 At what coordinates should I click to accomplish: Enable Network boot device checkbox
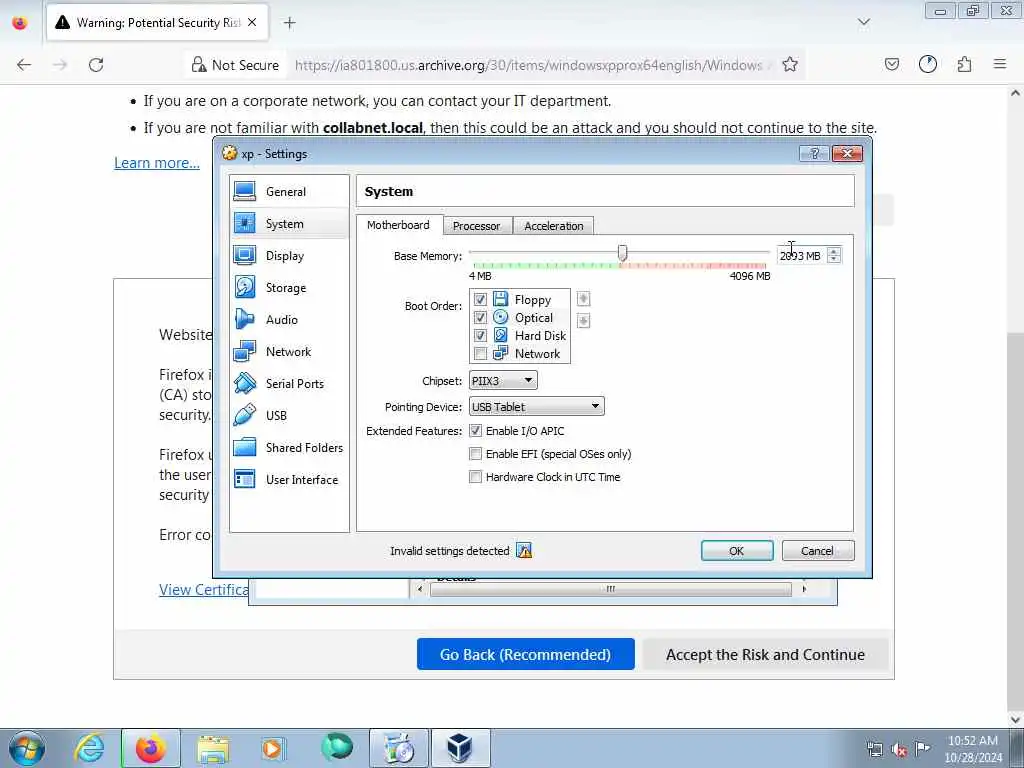click(x=480, y=354)
